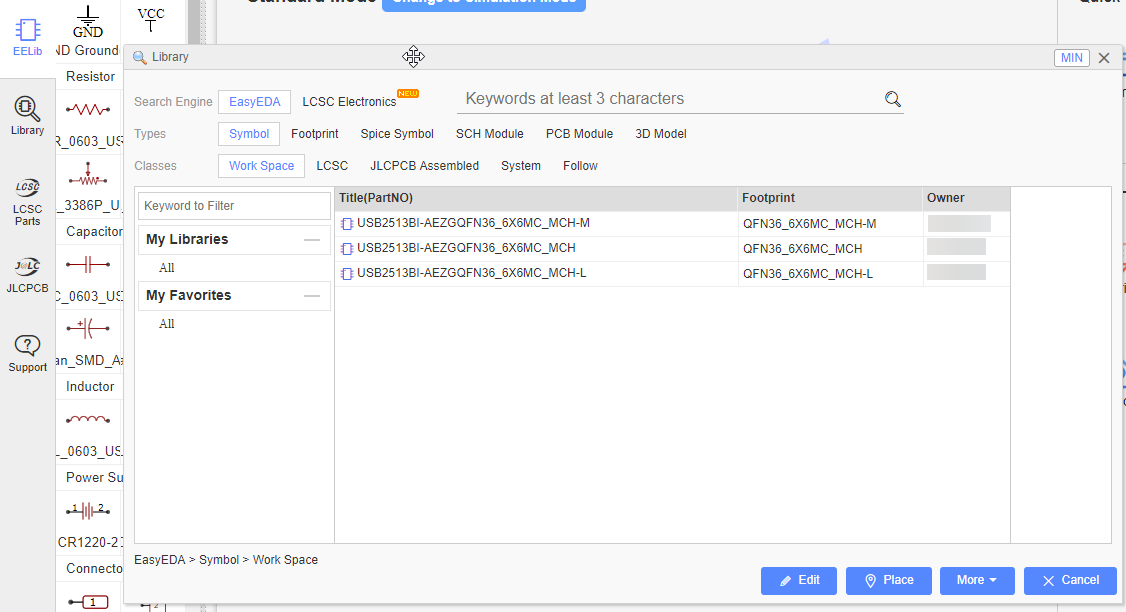Activate the Work Space class filter
Screen dimensions: 1126x612
click(x=261, y=165)
